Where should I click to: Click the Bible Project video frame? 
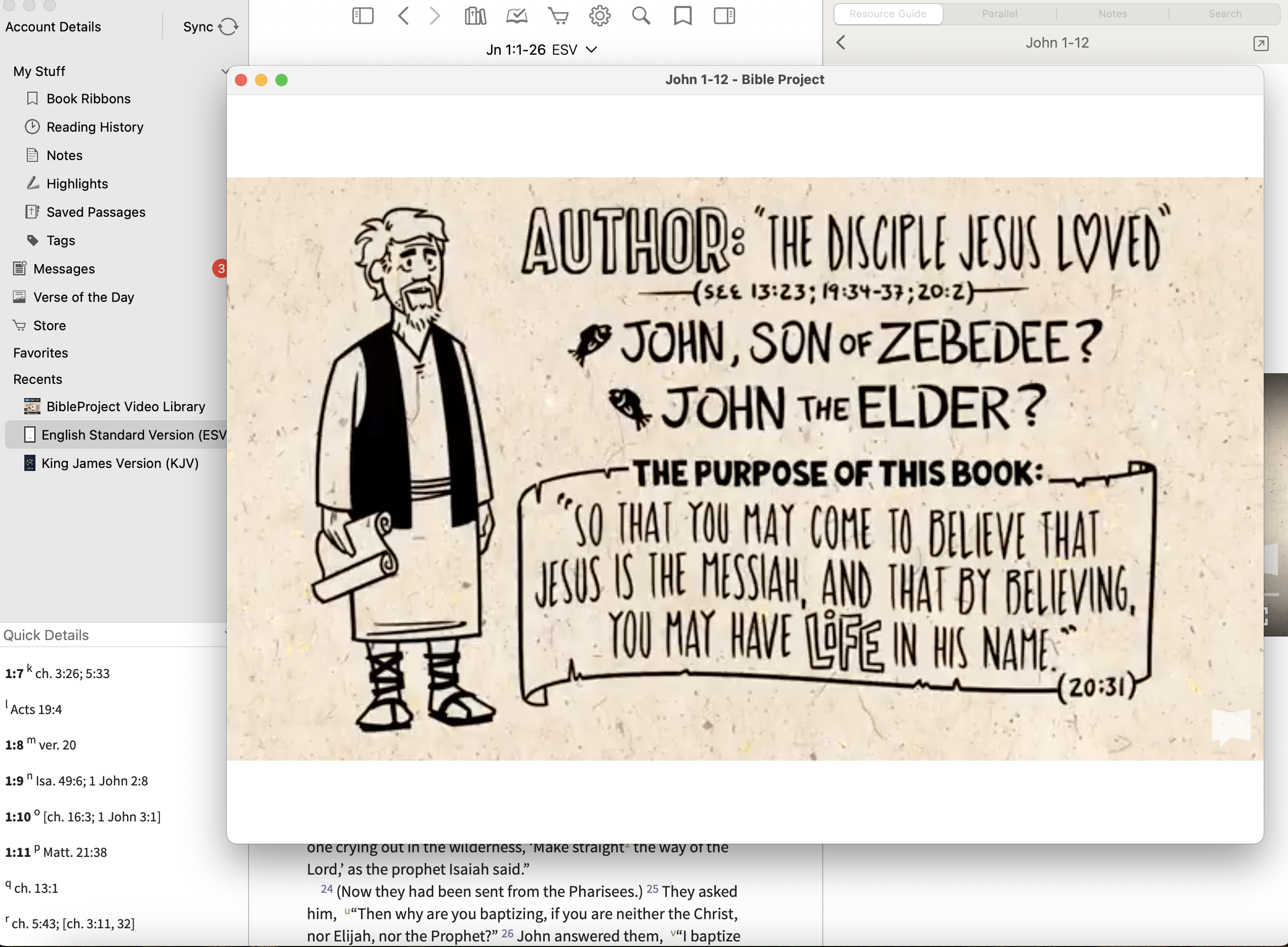coord(745,468)
